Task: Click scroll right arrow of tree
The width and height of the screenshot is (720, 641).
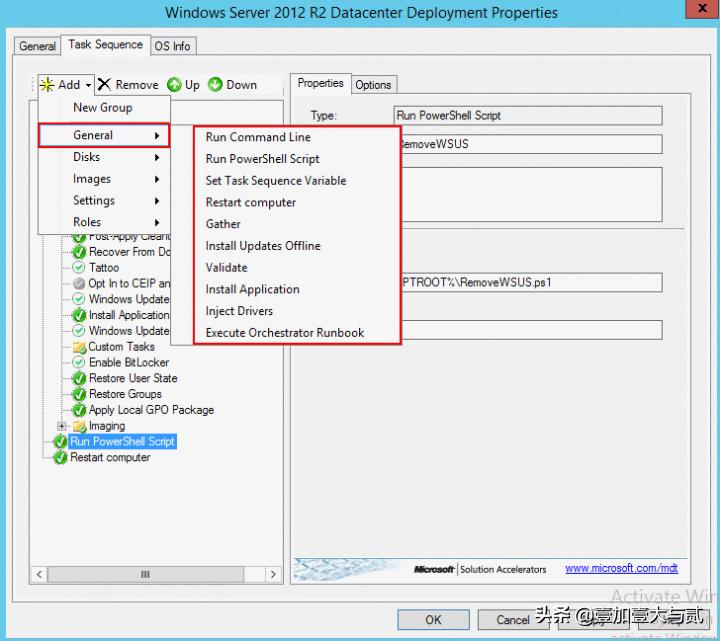Action: click(273, 574)
